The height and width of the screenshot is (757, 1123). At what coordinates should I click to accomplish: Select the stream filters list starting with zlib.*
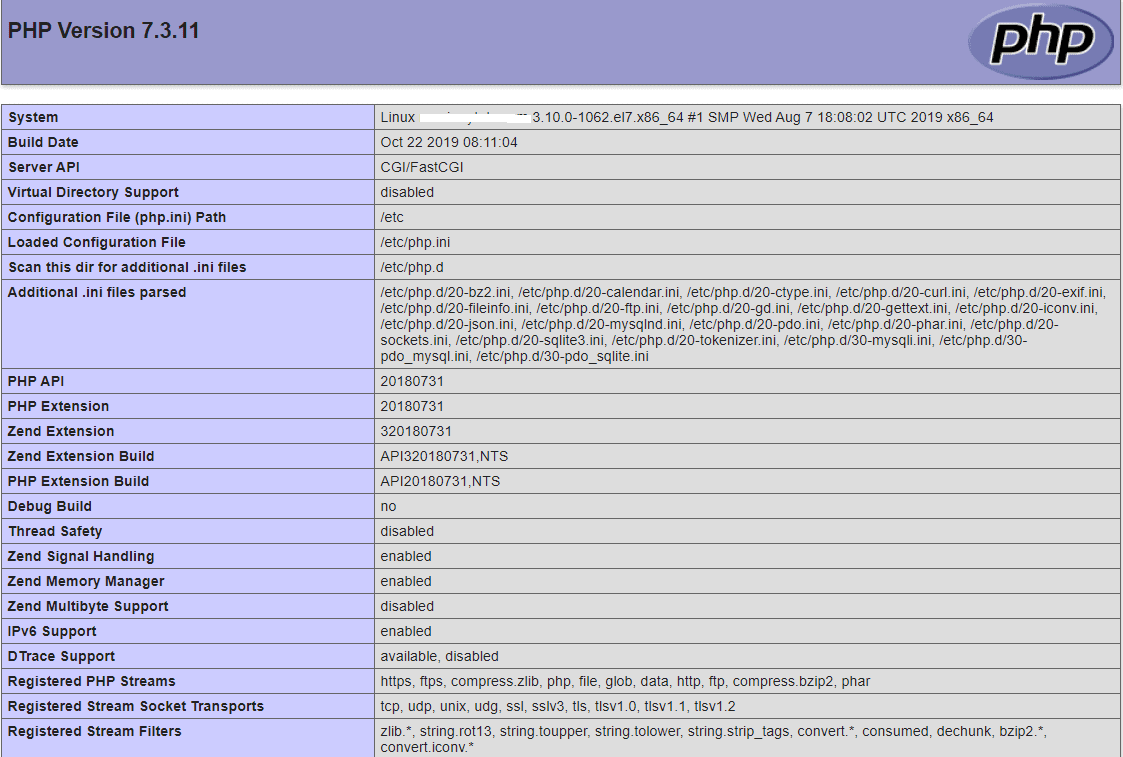click(713, 740)
